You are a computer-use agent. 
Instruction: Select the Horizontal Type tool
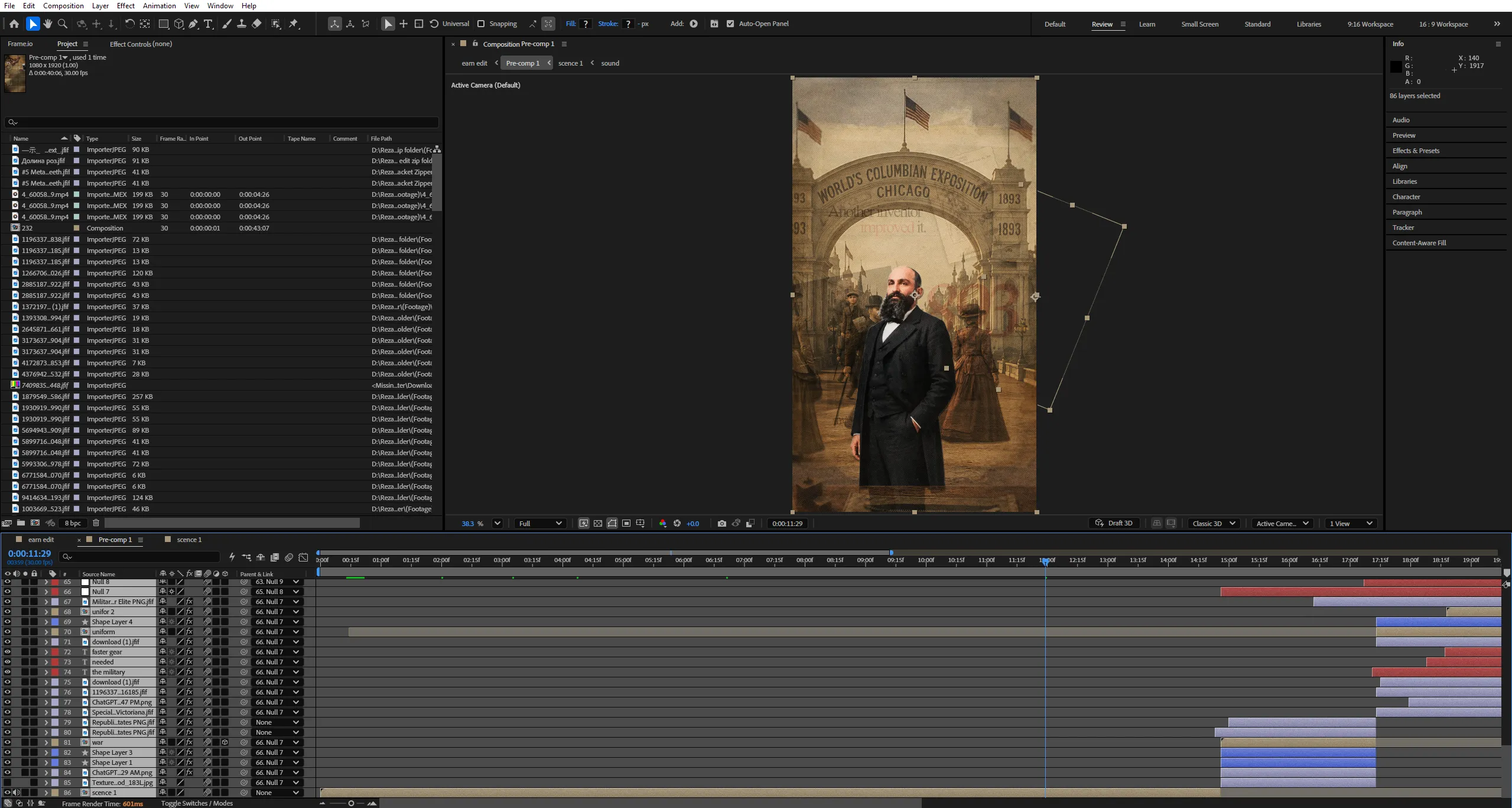pos(208,24)
